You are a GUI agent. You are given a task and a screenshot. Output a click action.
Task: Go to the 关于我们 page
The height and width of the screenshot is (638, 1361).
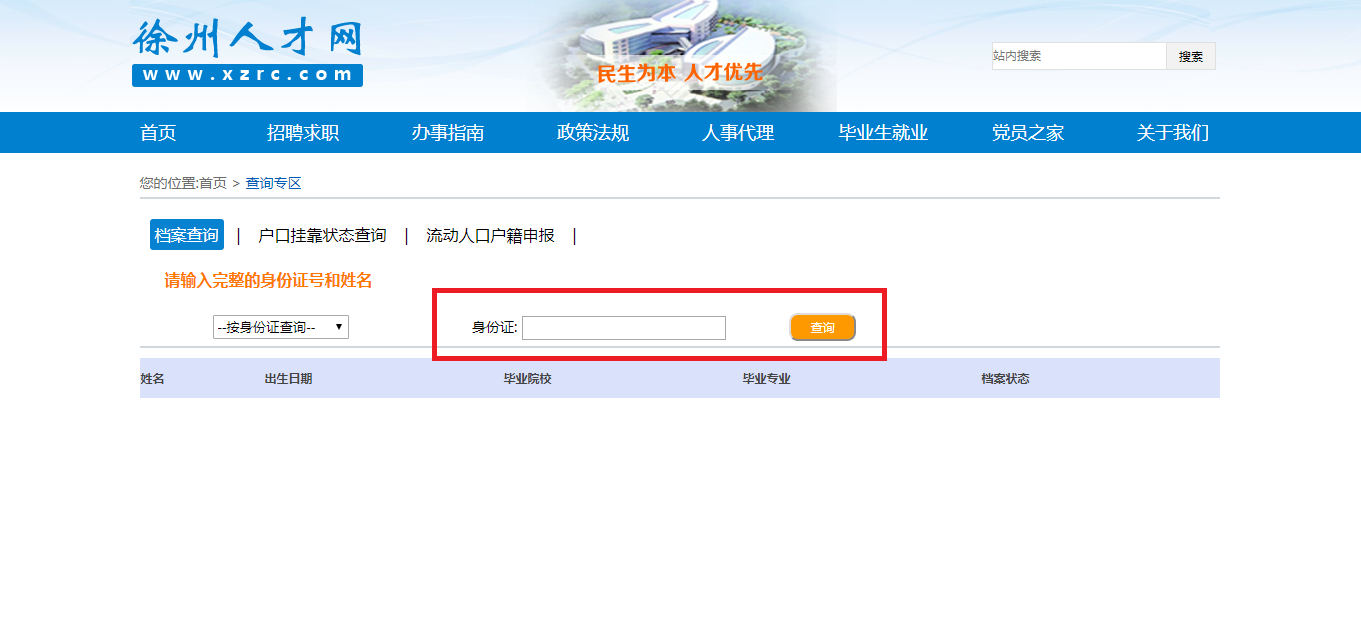click(x=1173, y=133)
